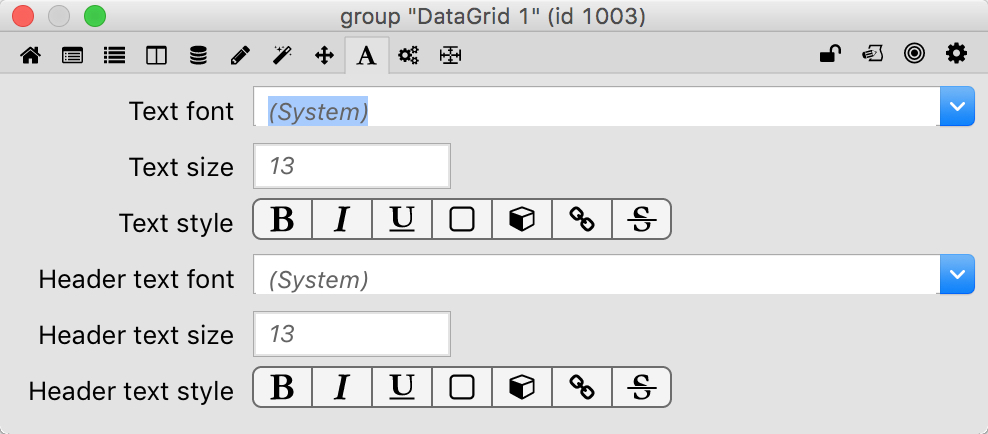Click into the Text font field
988x434 pixels.
(x=596, y=106)
